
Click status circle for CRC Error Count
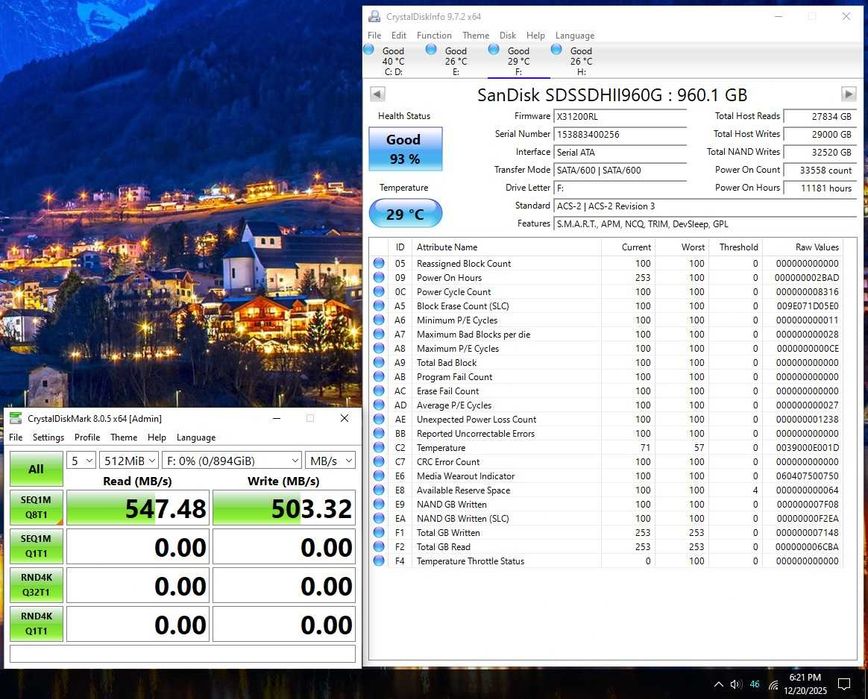tap(379, 462)
